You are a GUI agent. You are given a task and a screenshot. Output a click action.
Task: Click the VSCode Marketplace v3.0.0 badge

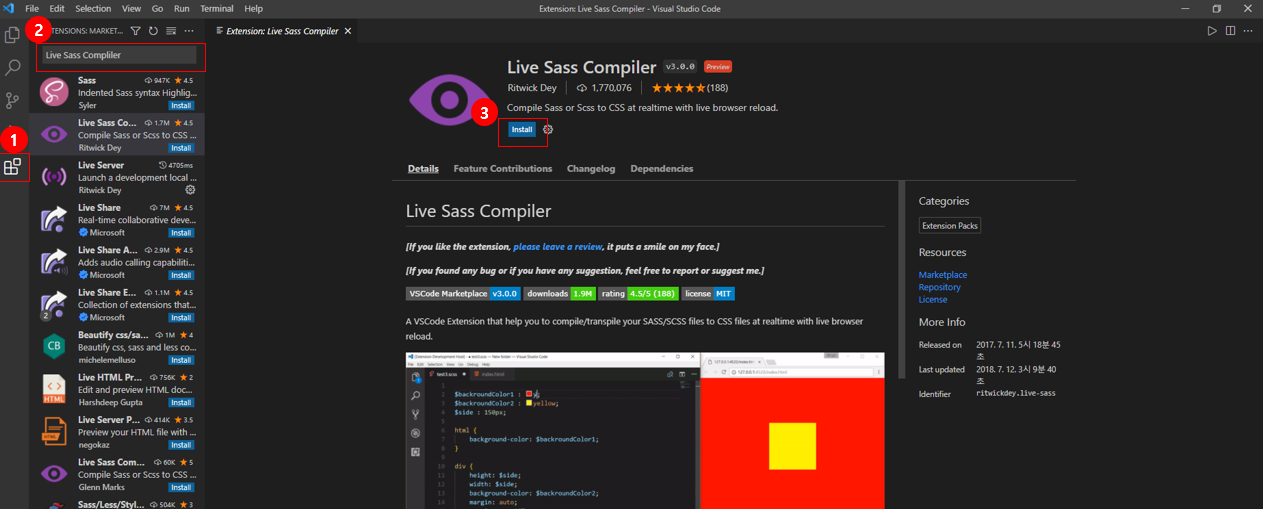[x=463, y=294]
